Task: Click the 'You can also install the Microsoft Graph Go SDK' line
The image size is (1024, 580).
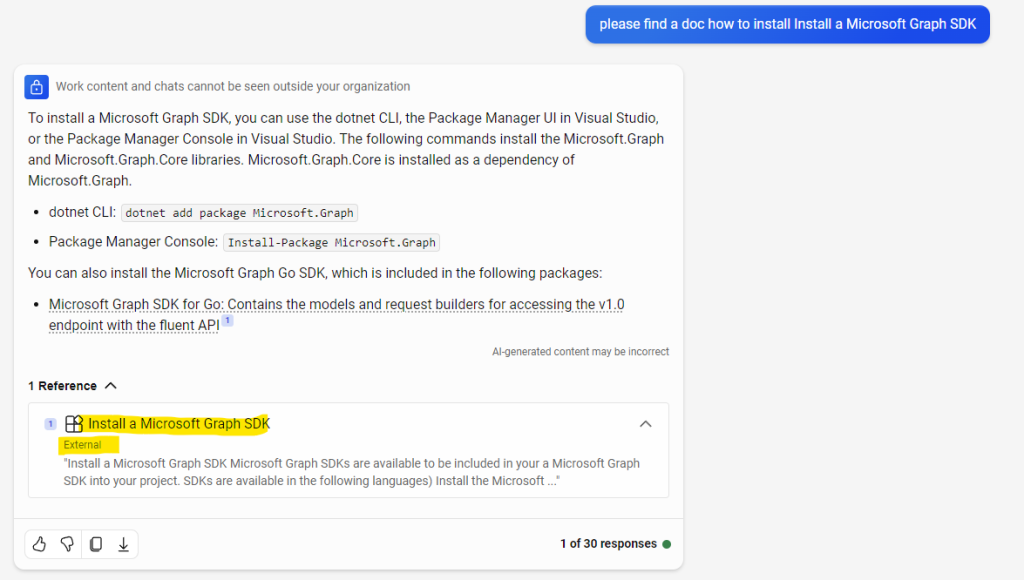Action: (x=315, y=273)
